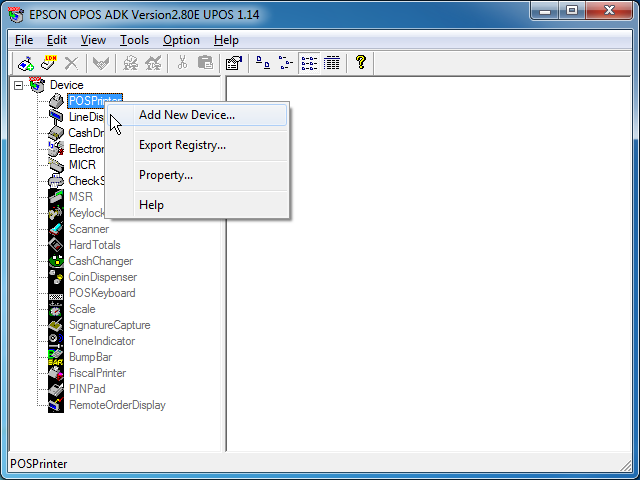Click the FiscalPrinter icon in the tree
Image resolution: width=640 pixels, height=480 pixels.
(56, 373)
